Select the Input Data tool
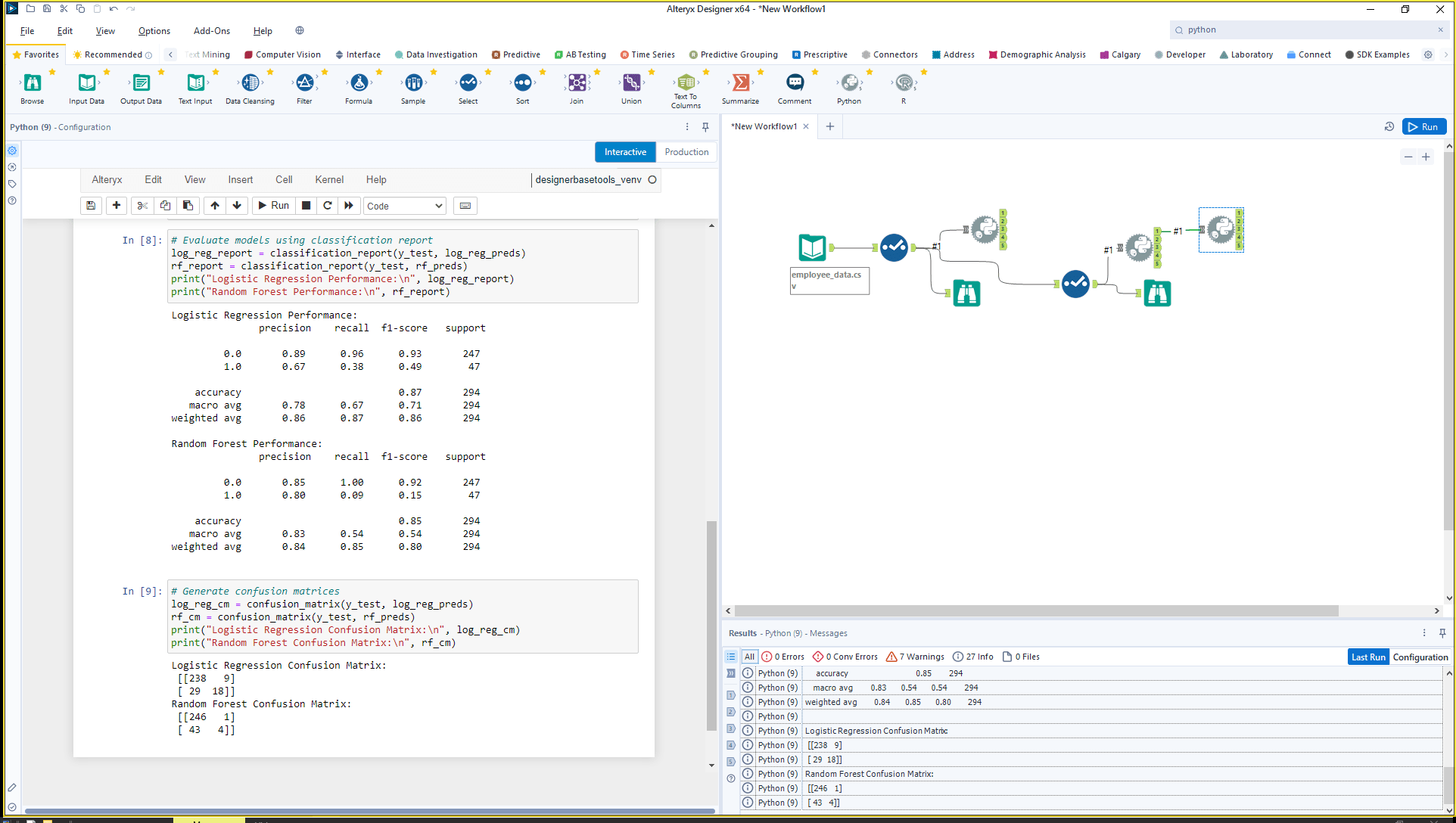This screenshot has width=1456, height=823. tap(86, 85)
